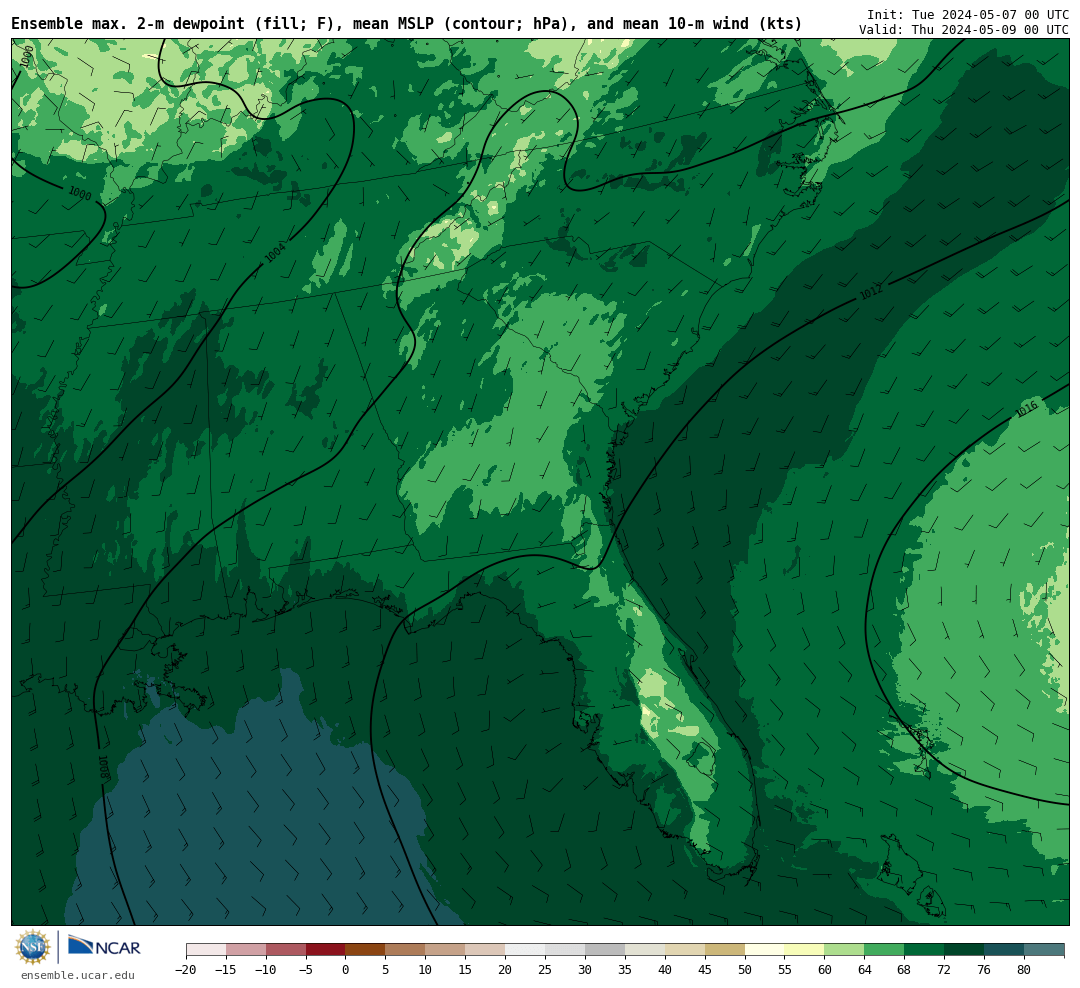Click the Init date 'Tue 2024-05-07 00 UTC'
Screen dimensions: 1080x988
coord(990,15)
